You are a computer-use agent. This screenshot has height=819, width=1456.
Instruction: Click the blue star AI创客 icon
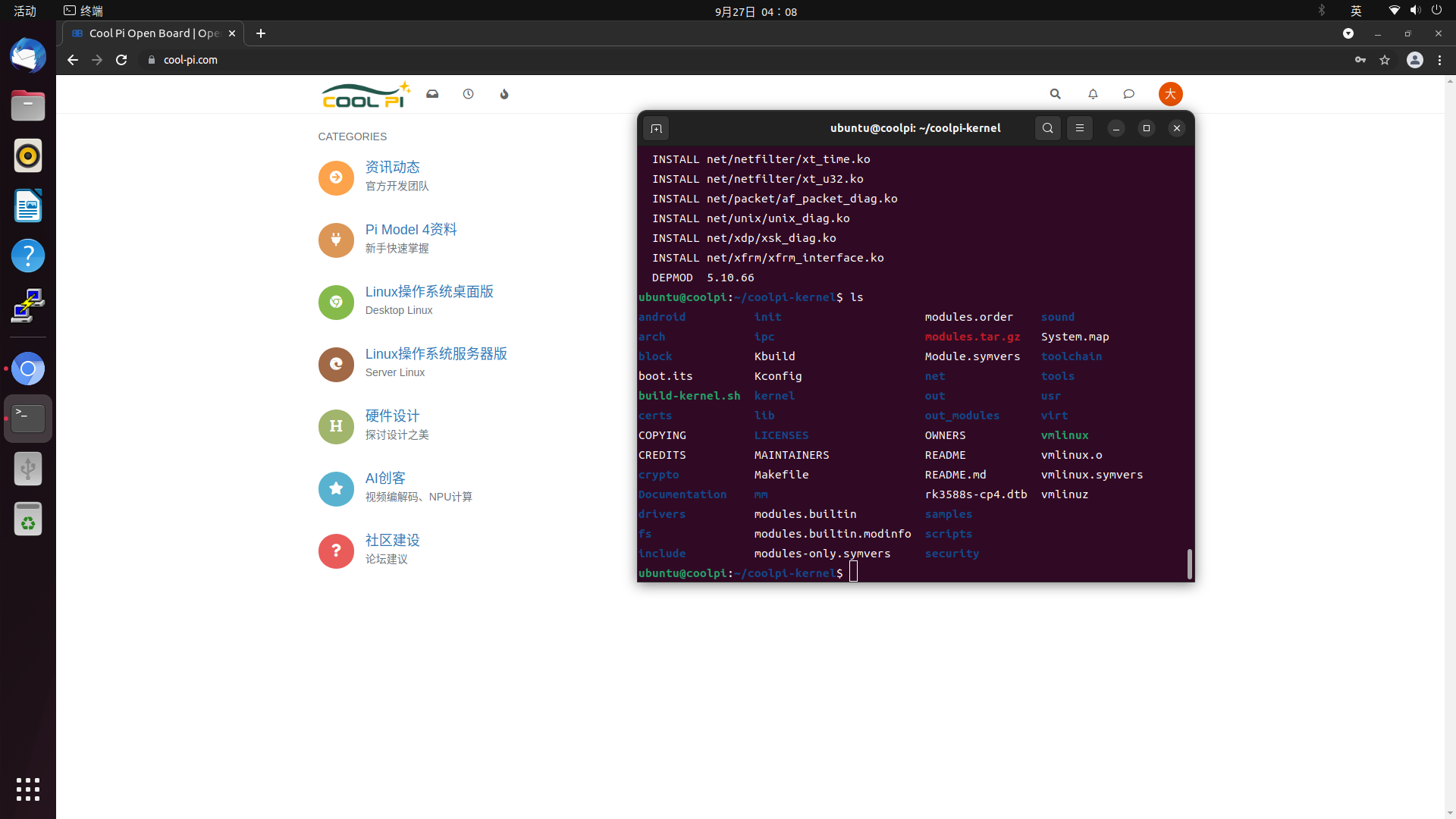336,488
